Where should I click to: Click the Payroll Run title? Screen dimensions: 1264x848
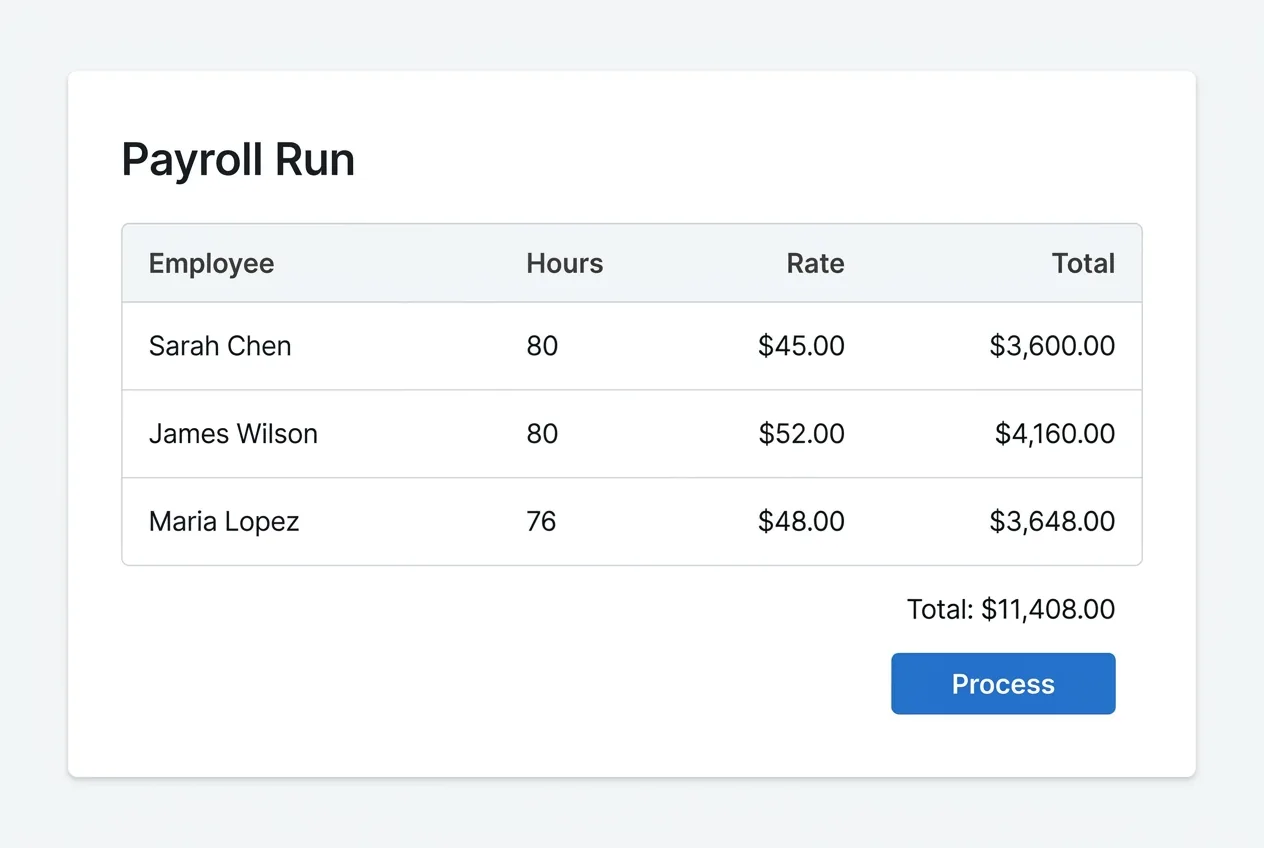pyautogui.click(x=237, y=158)
